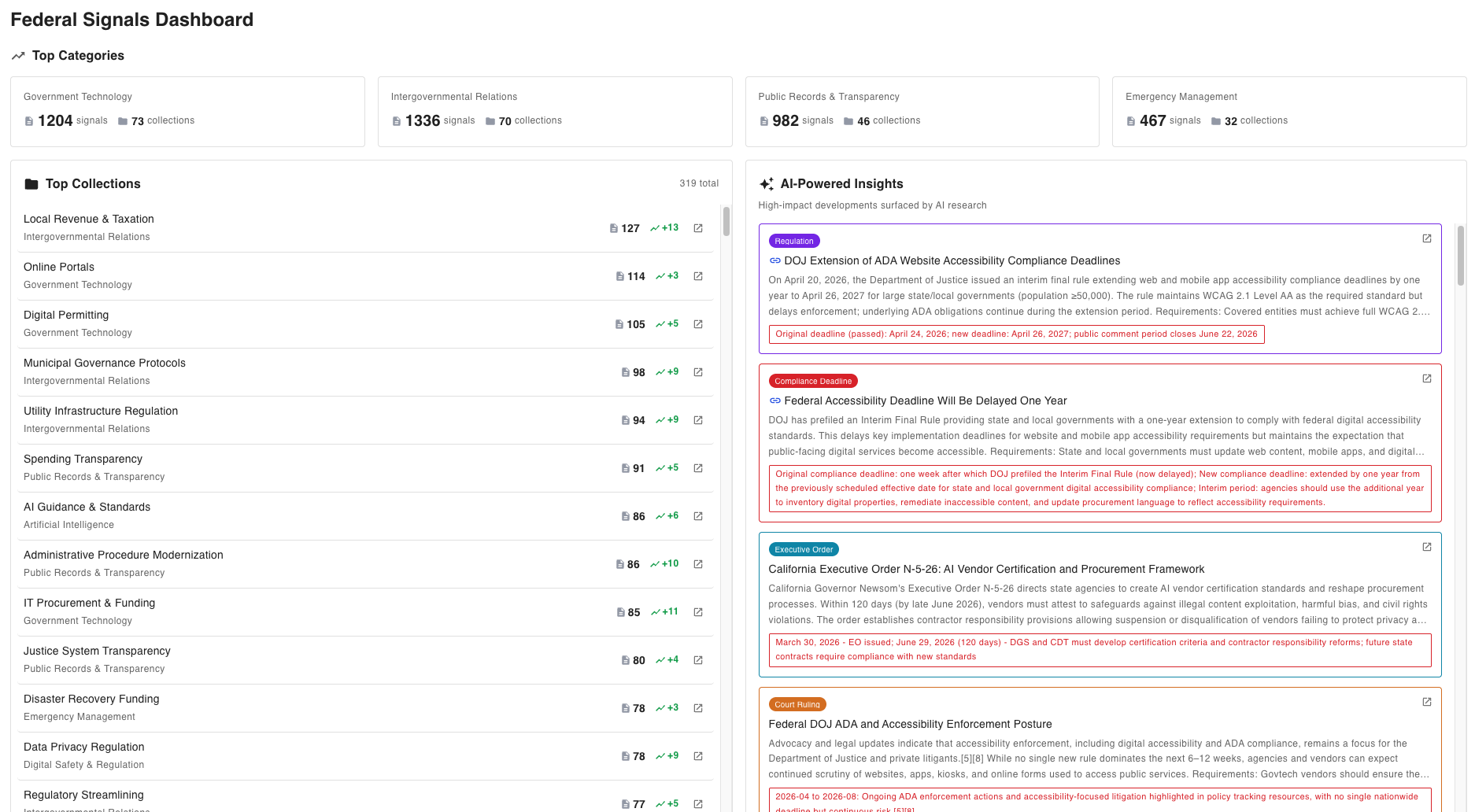Open Spending Transparency external link icon
1475x812 pixels.
tap(698, 468)
